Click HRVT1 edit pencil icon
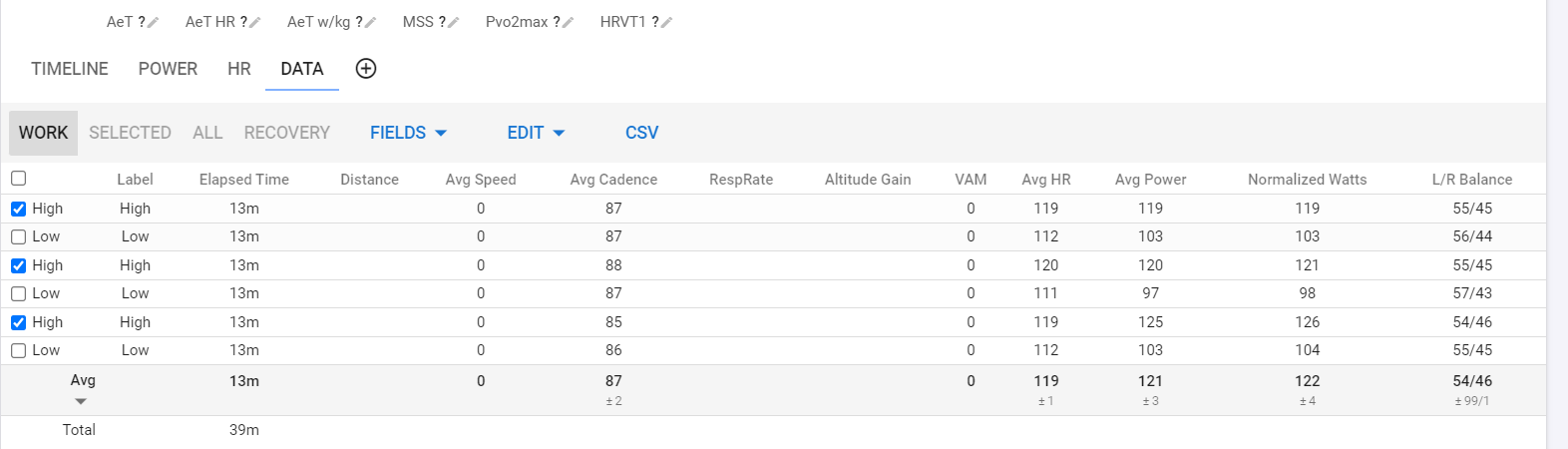The image size is (1568, 449). pyautogui.click(x=667, y=22)
